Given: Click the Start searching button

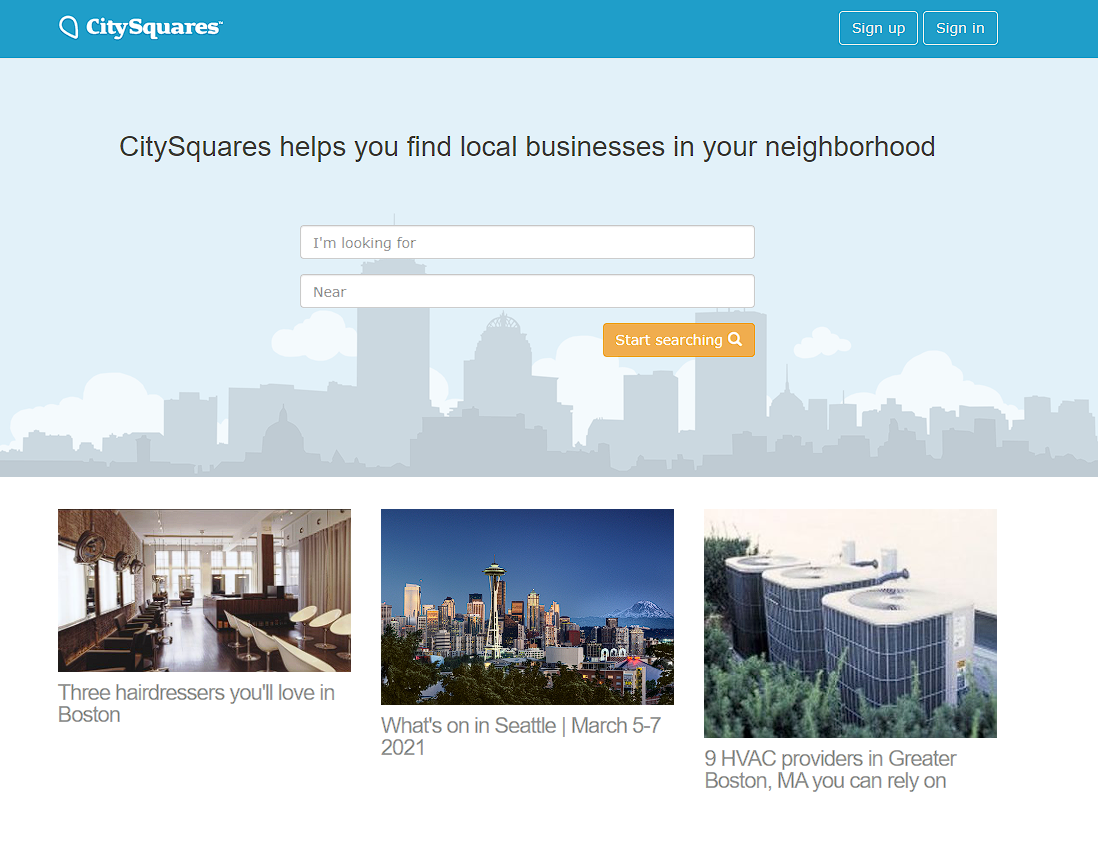Looking at the screenshot, I should coord(679,340).
